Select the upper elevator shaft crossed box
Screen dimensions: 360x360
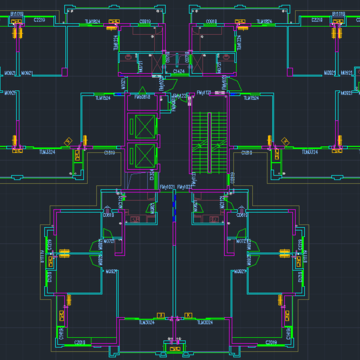coord(145,126)
